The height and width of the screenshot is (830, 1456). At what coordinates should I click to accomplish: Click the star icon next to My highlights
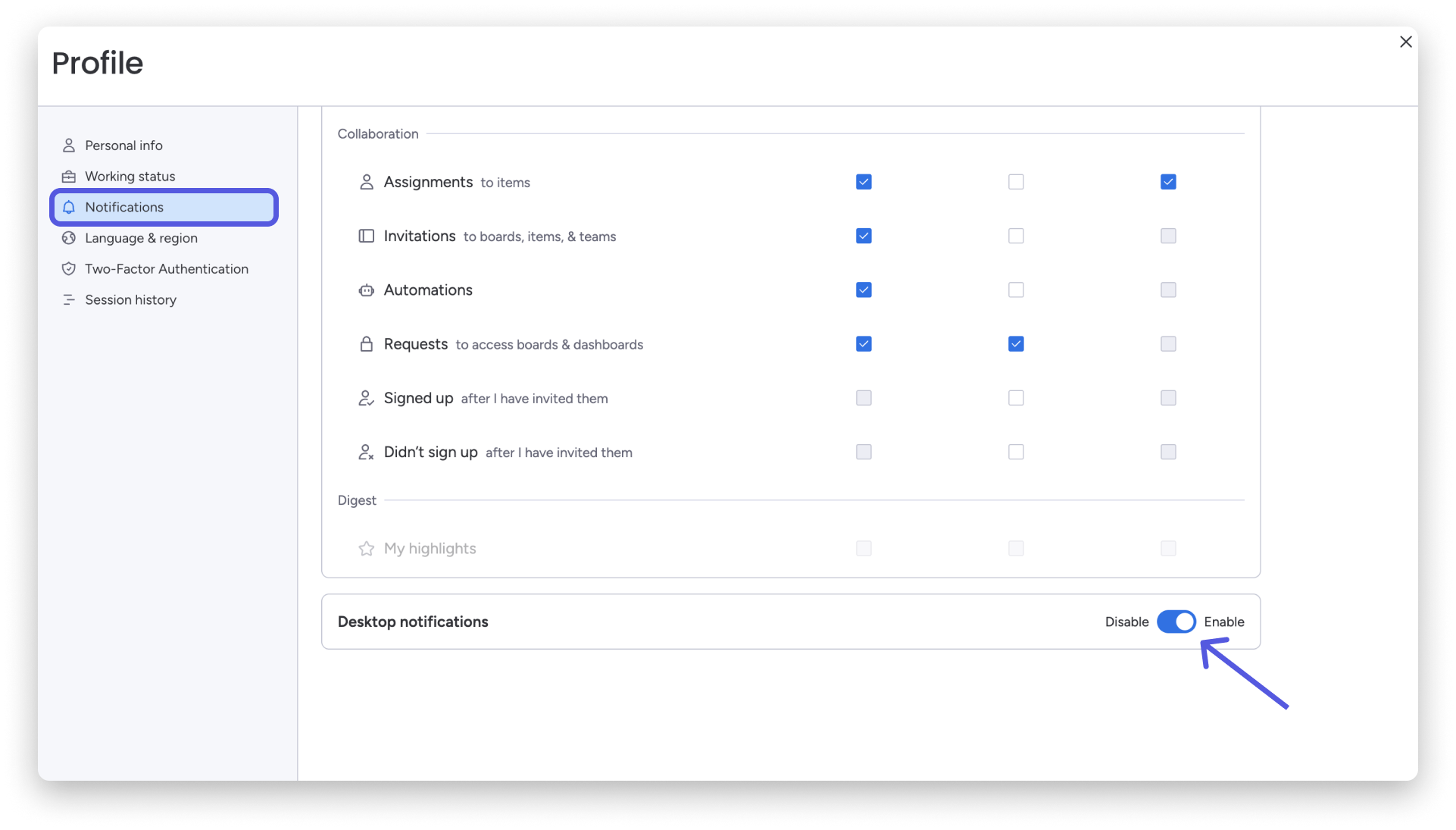coord(367,548)
